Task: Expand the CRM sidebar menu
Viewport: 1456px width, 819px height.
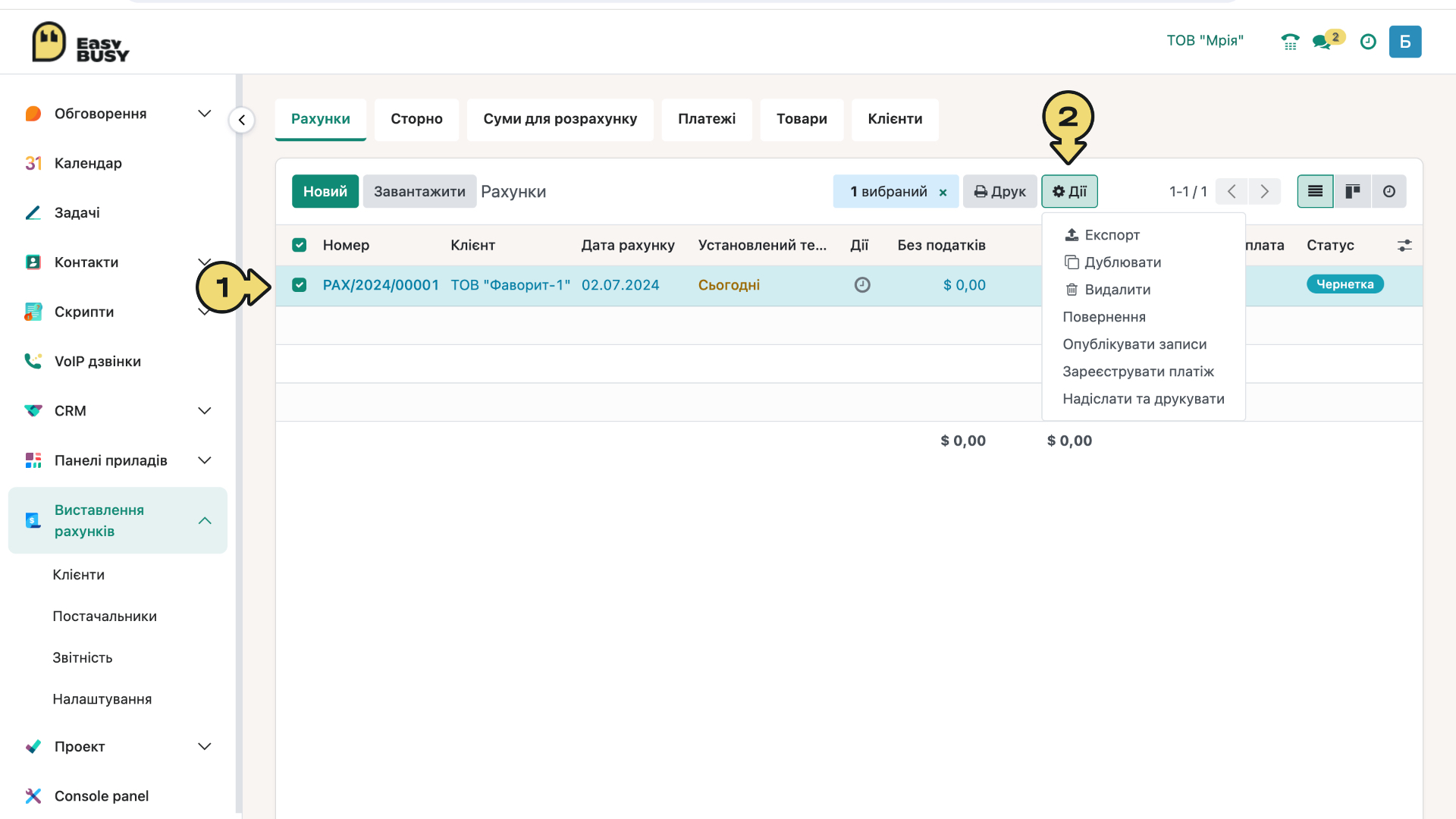Action: tap(204, 411)
